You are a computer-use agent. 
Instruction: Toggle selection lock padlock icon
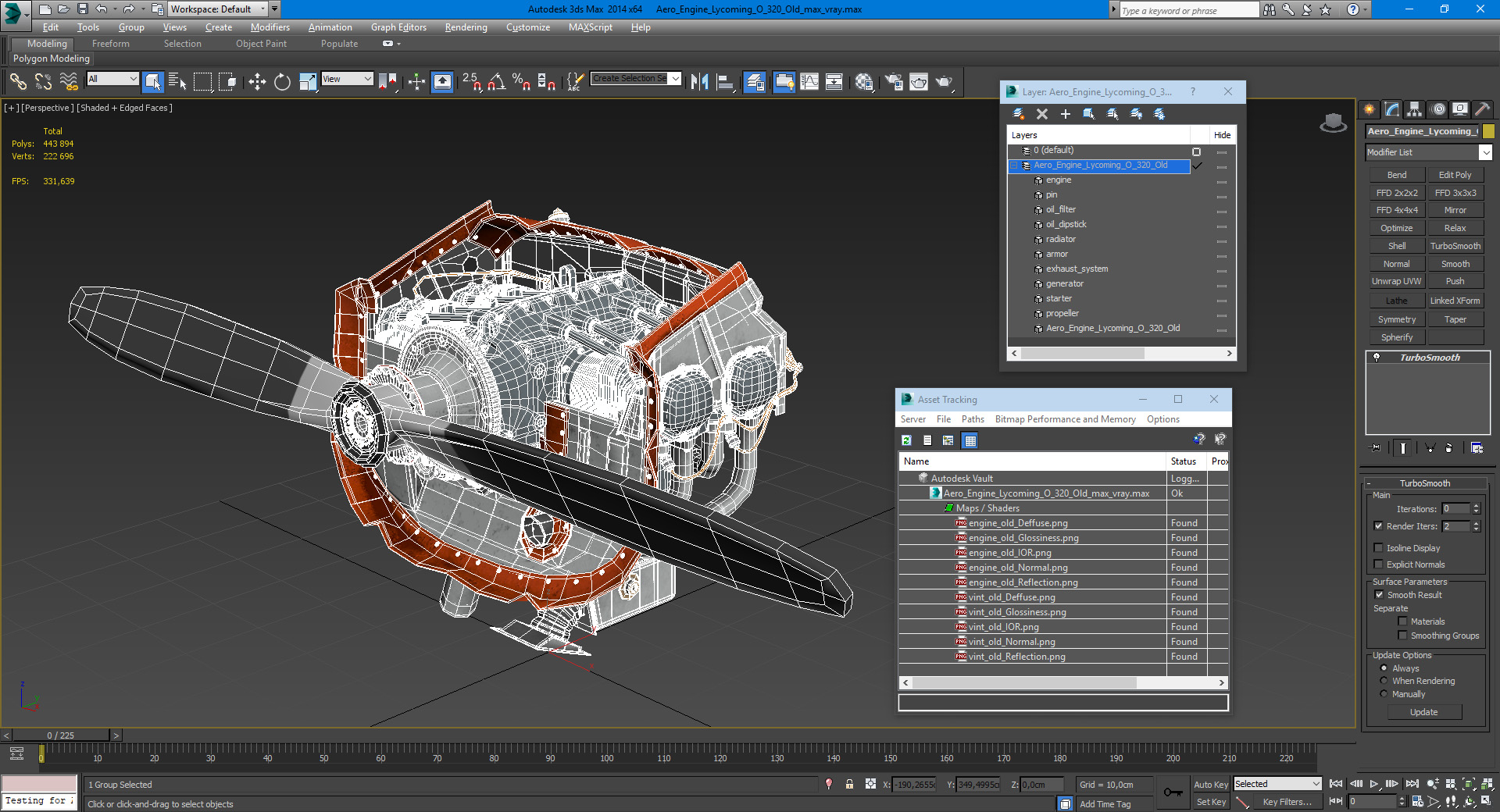click(x=849, y=784)
